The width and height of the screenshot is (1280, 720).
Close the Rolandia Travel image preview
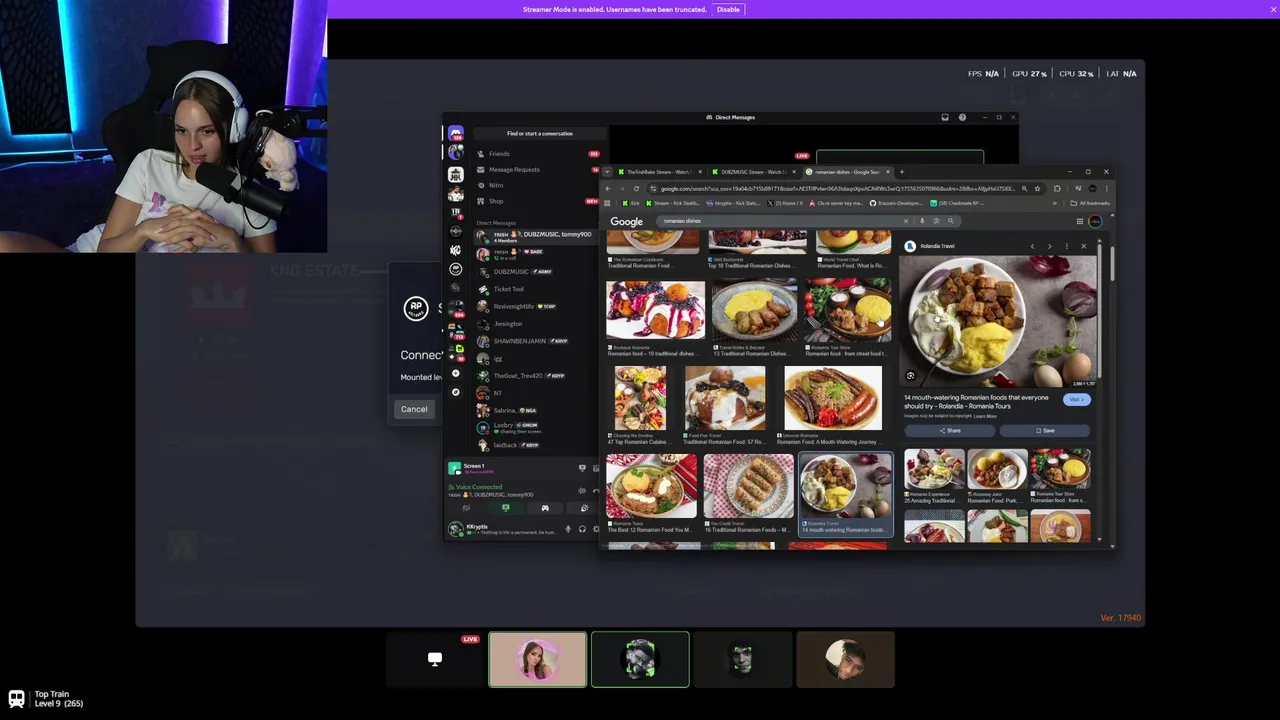[1083, 246]
